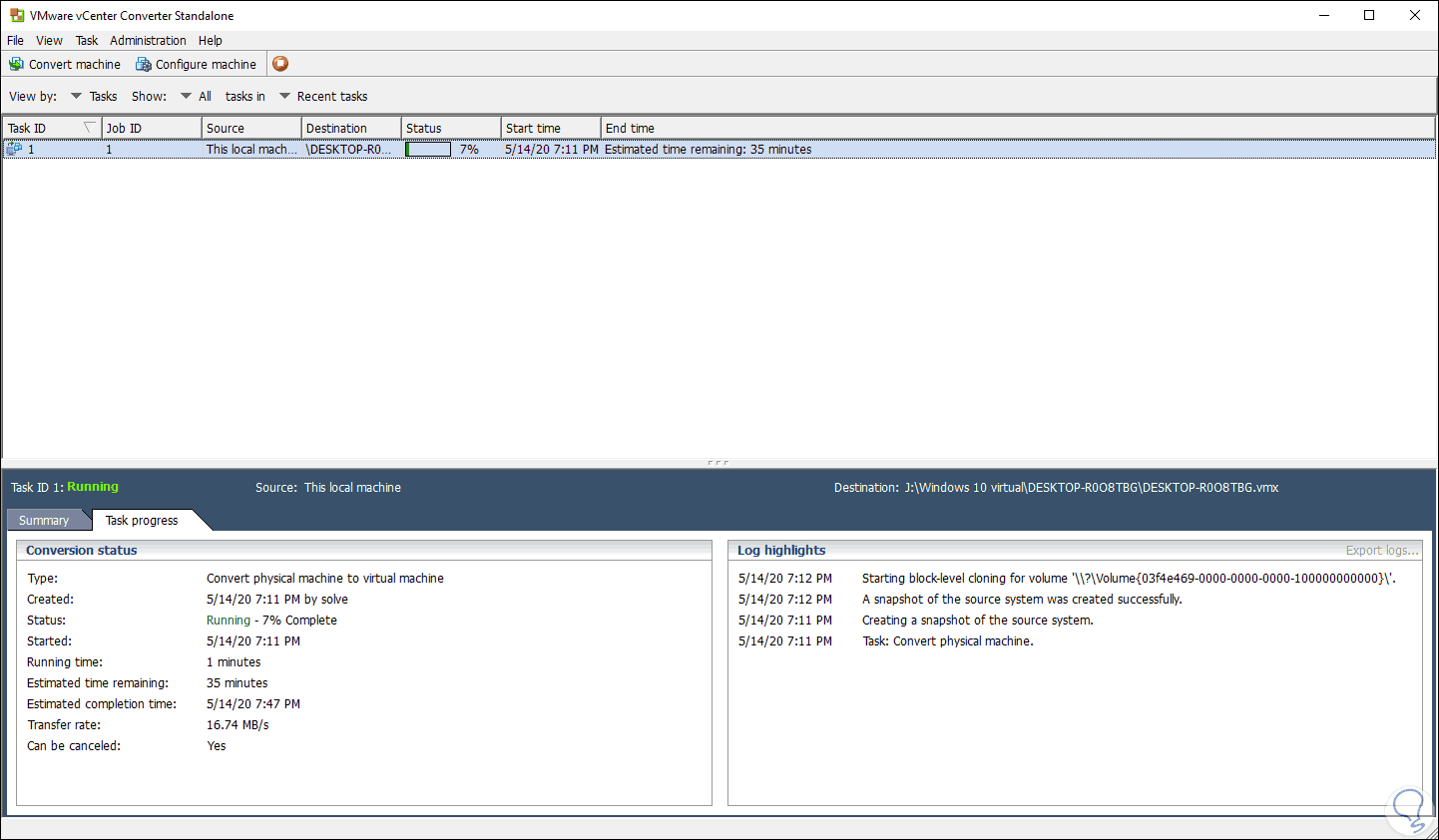Click the 7% progress bar in the task row
Screen dimensions: 1439x840
[428, 150]
